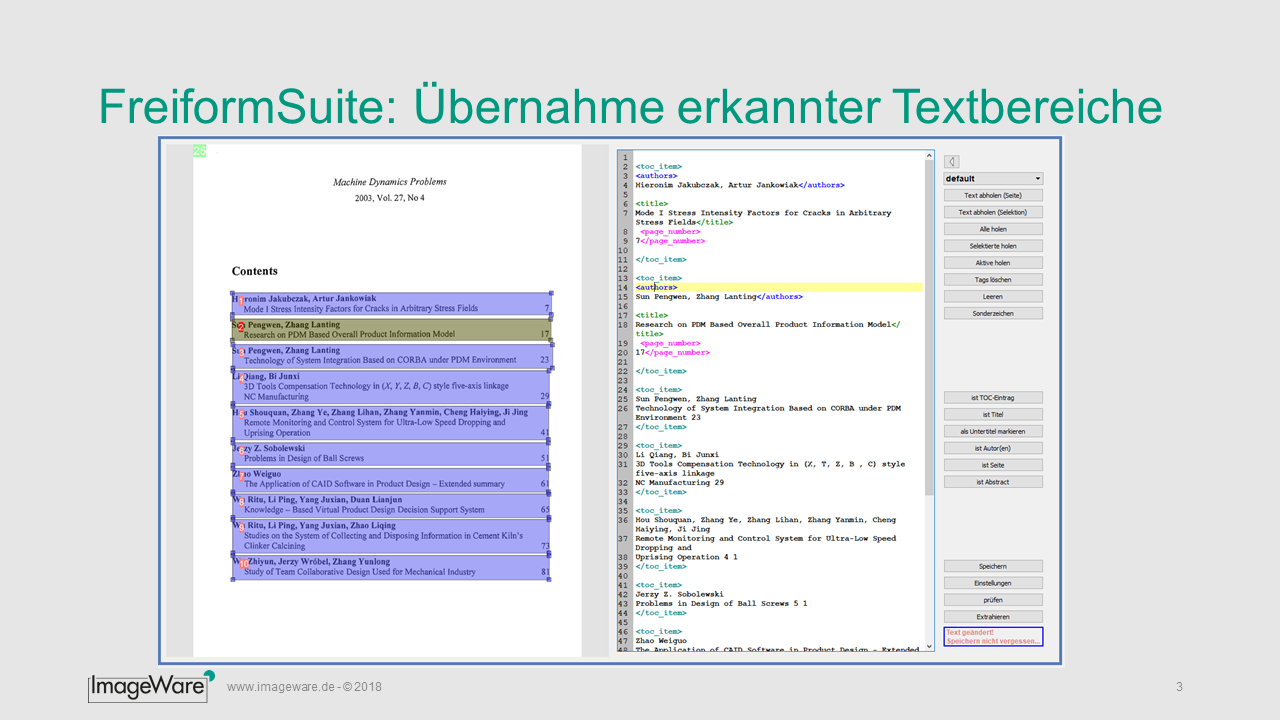Click 'Text abholen (Selektion)' button
1280x720 pixels.
993,212
